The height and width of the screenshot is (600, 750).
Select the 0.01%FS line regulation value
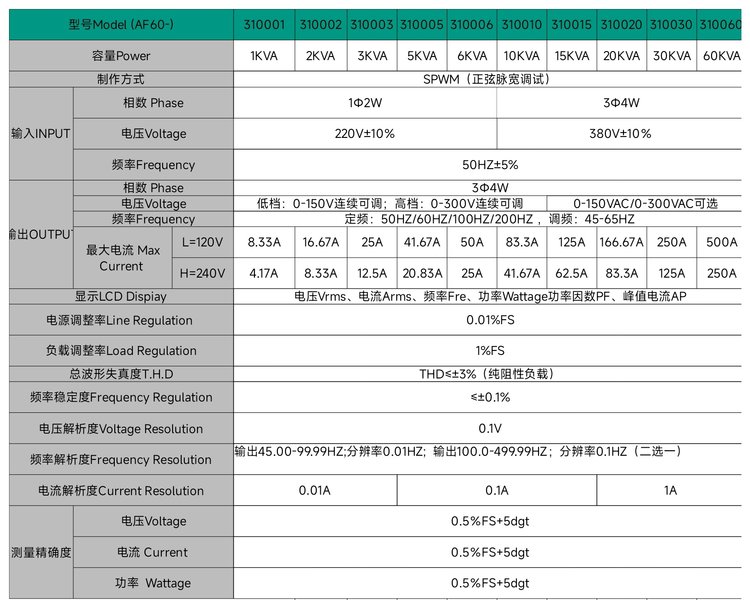point(490,320)
